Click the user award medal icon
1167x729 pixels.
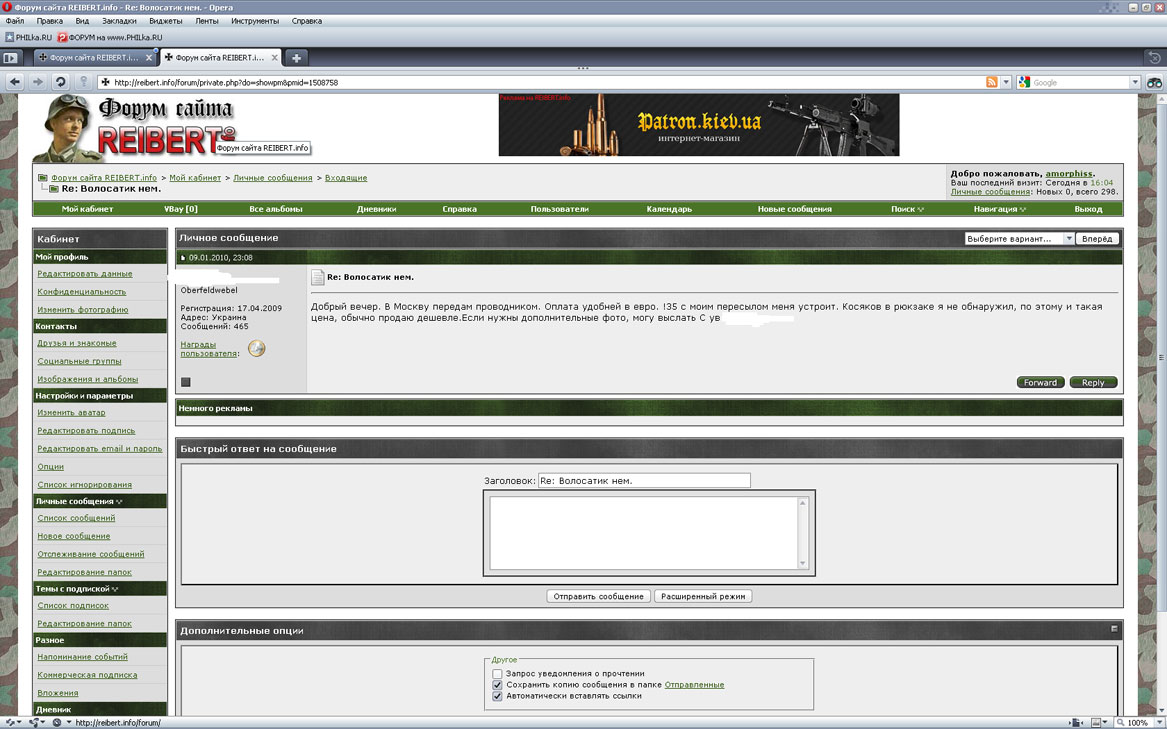(x=257, y=348)
